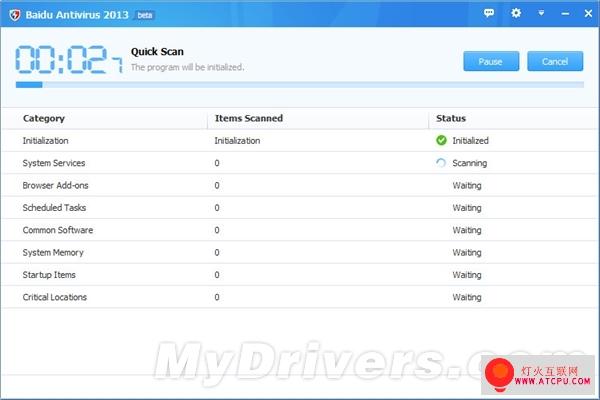
Task: Minimize the Baidu Antivirus window
Action: coord(565,14)
